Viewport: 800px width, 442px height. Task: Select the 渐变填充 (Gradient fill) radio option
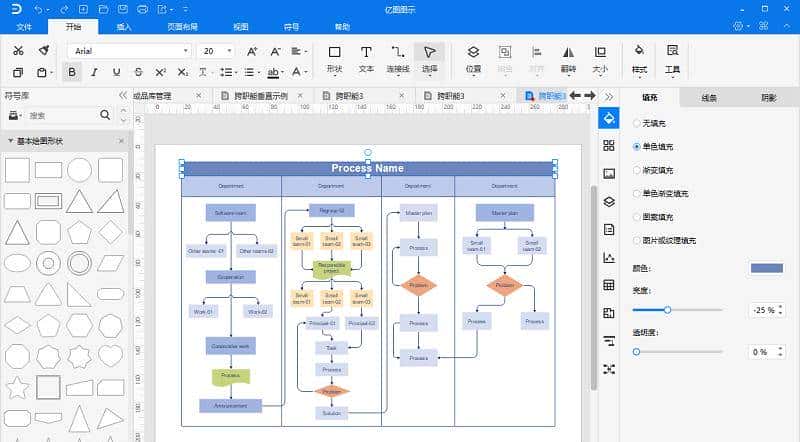pyautogui.click(x=636, y=169)
